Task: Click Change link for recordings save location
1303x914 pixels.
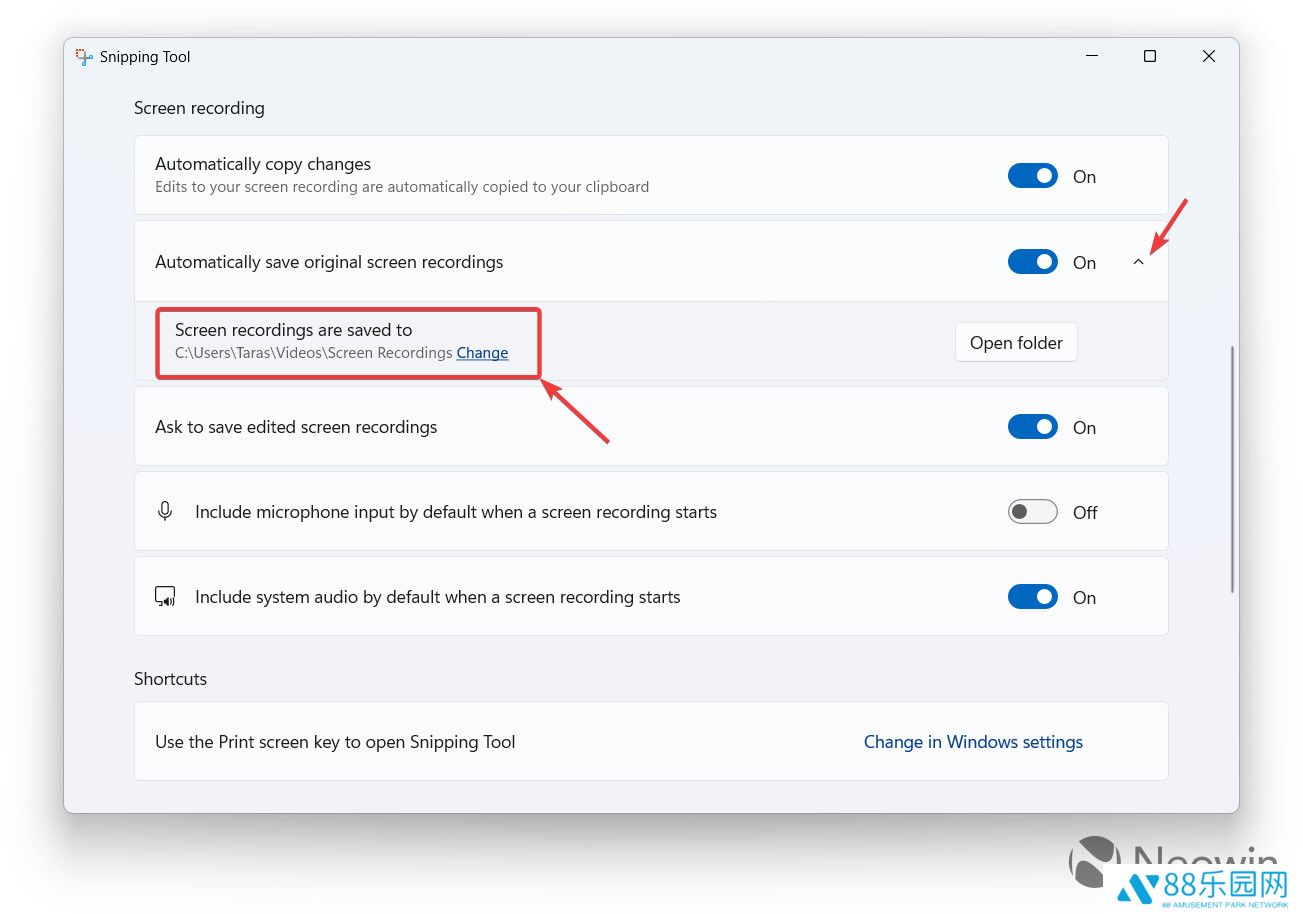Action: 482,353
